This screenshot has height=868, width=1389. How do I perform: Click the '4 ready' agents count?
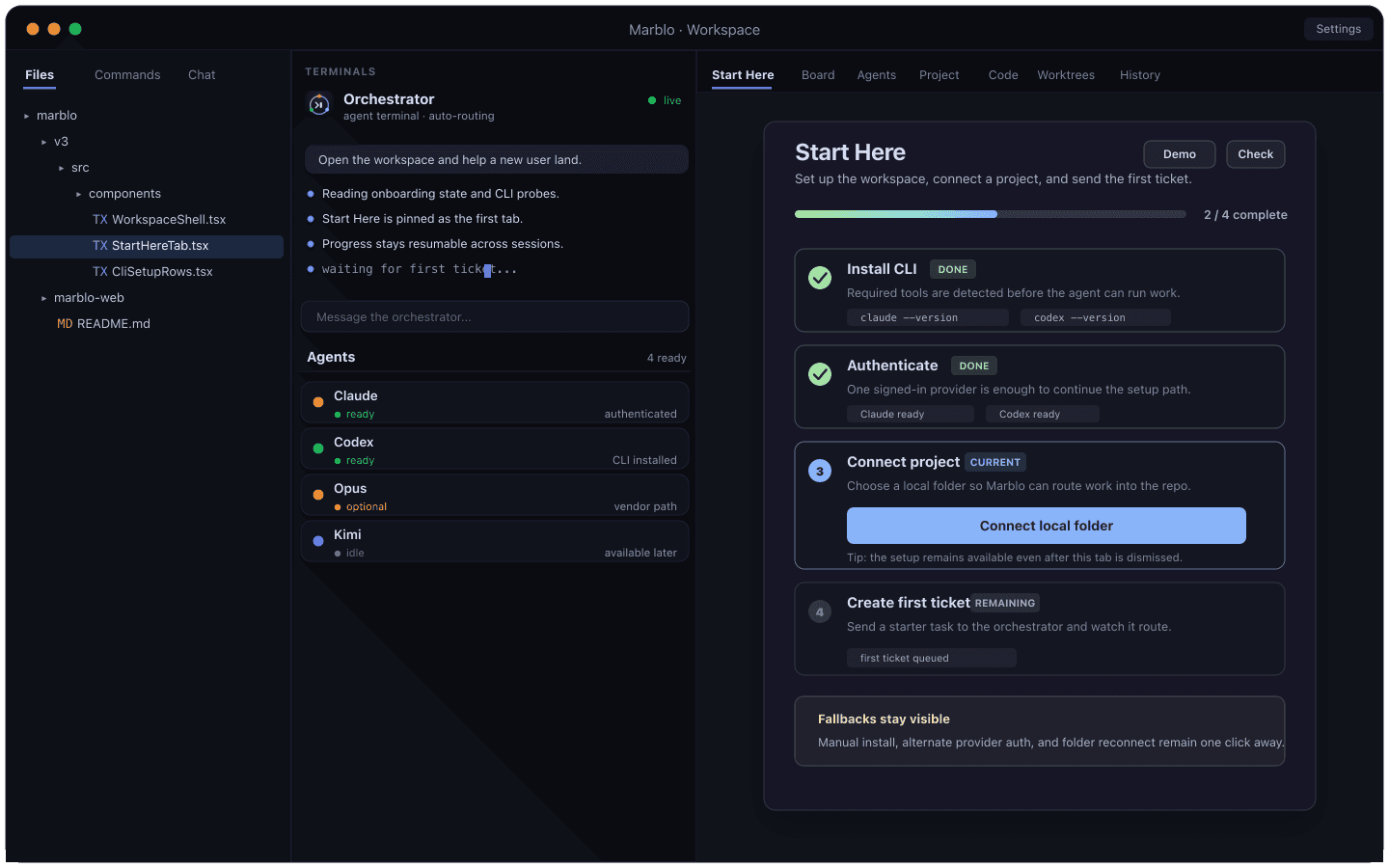667,358
